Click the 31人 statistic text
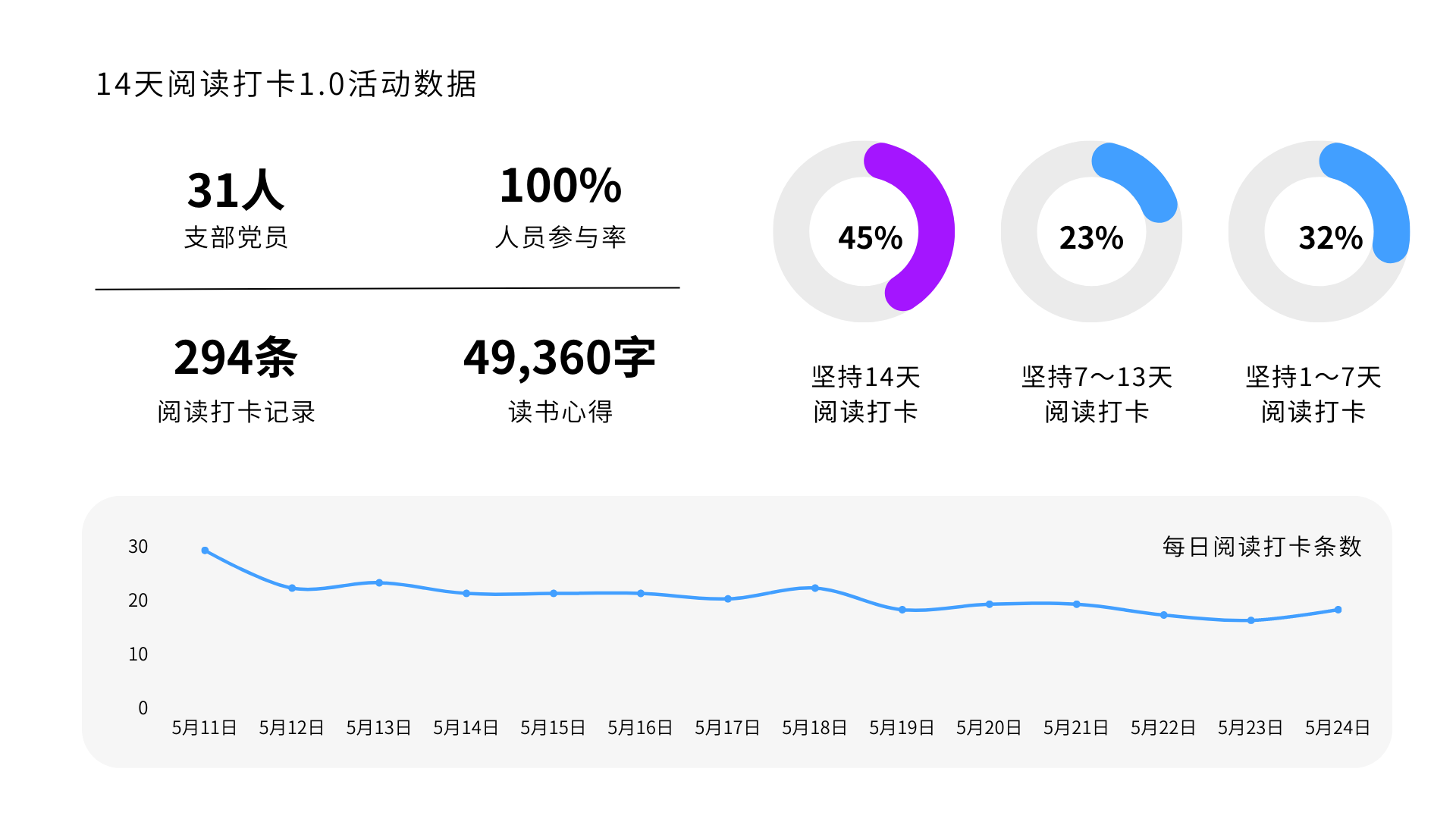 235,190
